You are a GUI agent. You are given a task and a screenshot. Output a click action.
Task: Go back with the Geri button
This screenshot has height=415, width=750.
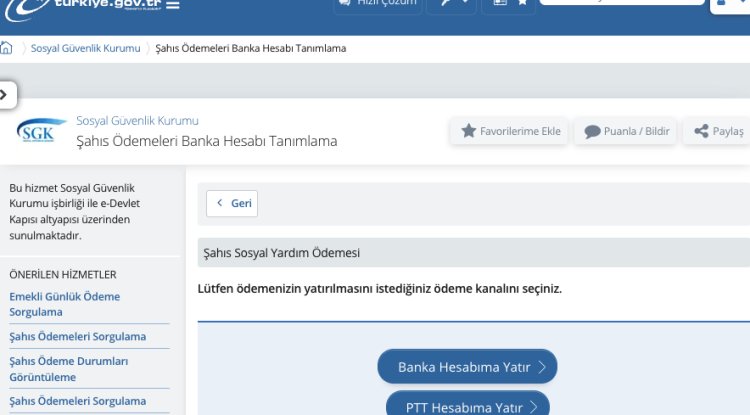click(232, 203)
